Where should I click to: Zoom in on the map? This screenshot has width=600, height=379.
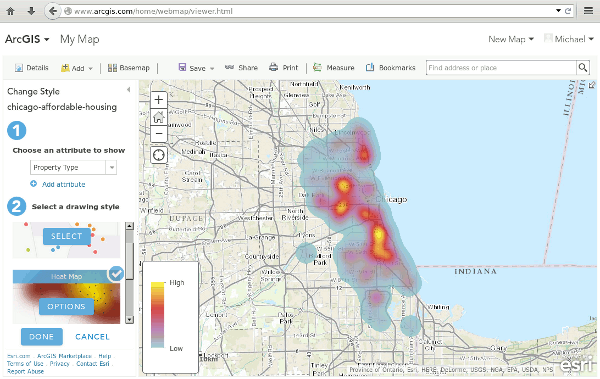[x=158, y=100]
